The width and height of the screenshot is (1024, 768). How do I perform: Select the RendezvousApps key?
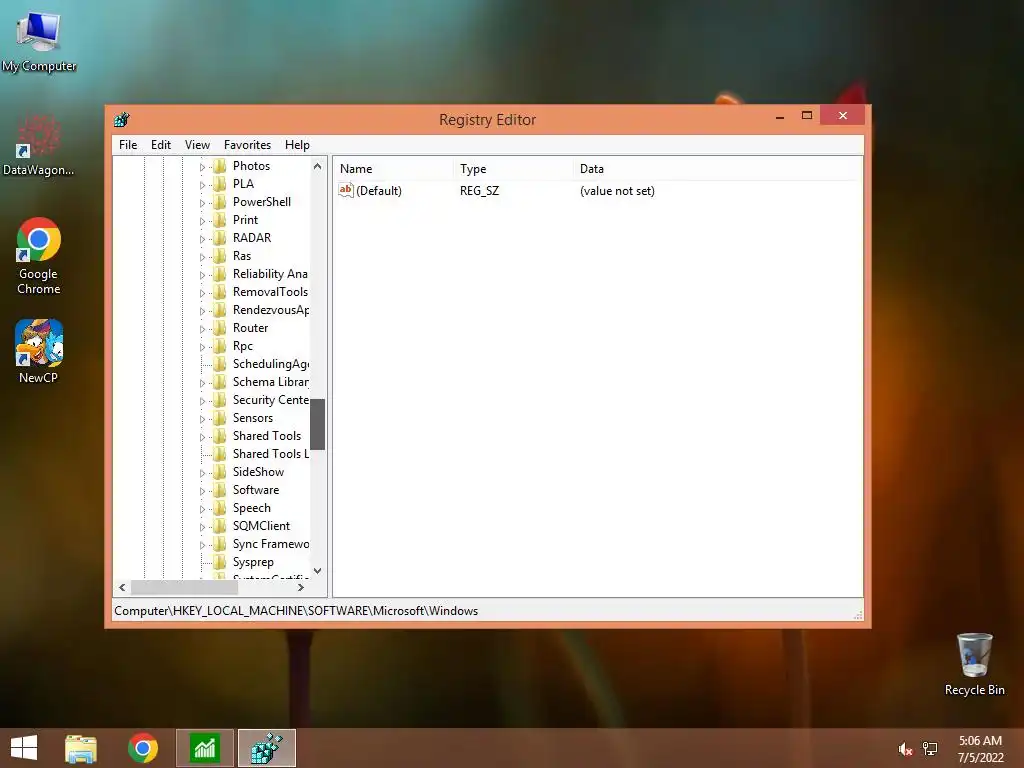click(270, 310)
